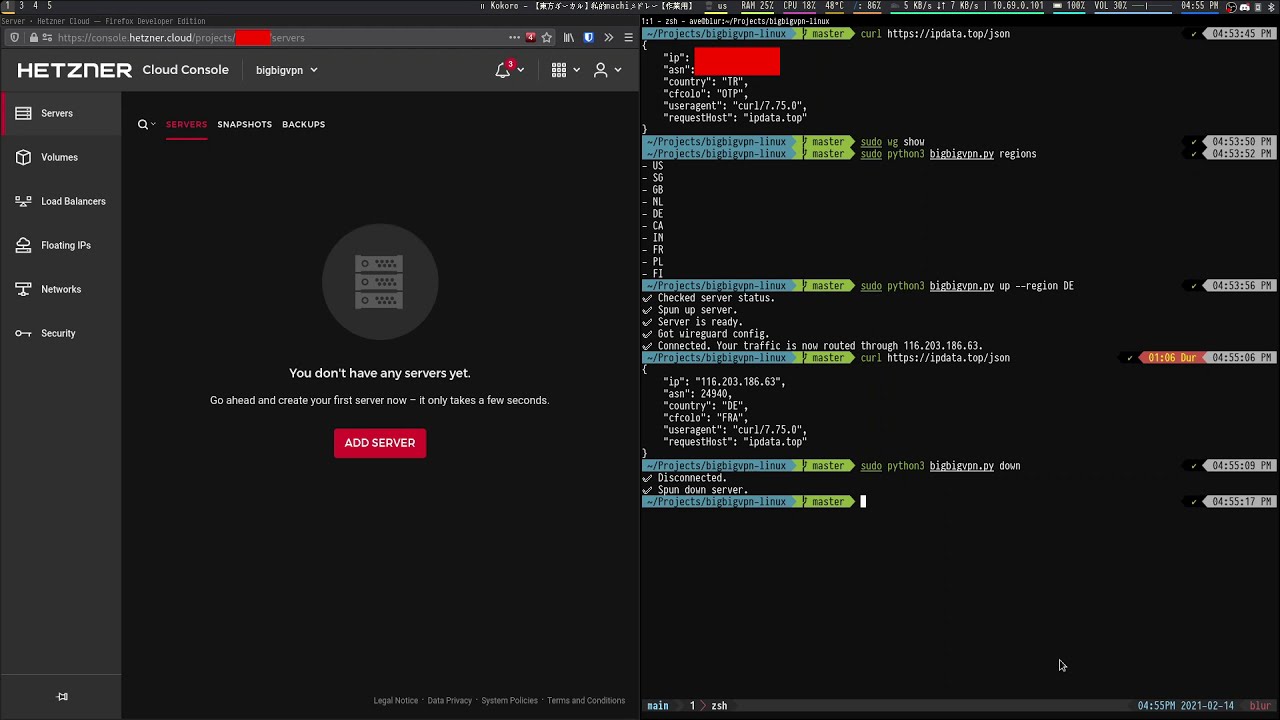Open the Floating IPs section

coord(60,245)
